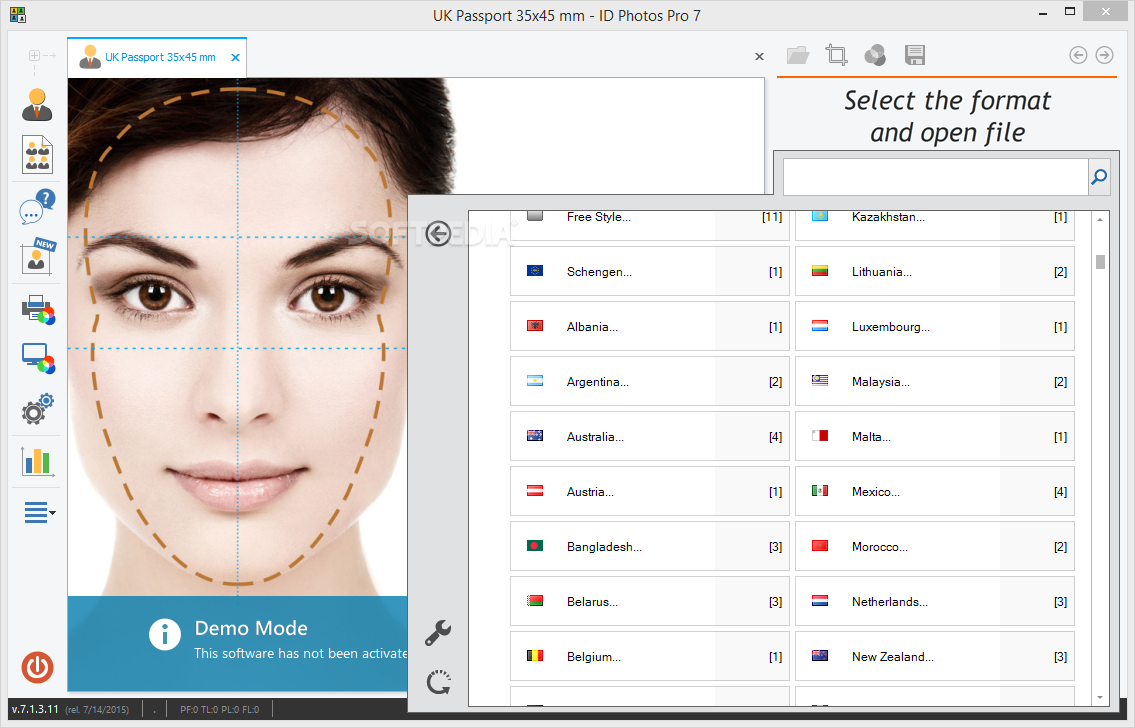1135x728 pixels.
Task: Go to next step arrow
Action: point(1104,55)
